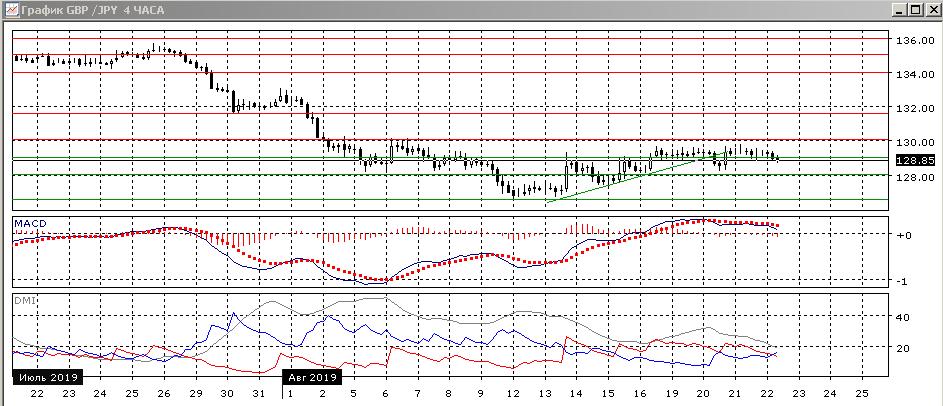Maximize the GBP/JPY chart window

click(x=914, y=9)
